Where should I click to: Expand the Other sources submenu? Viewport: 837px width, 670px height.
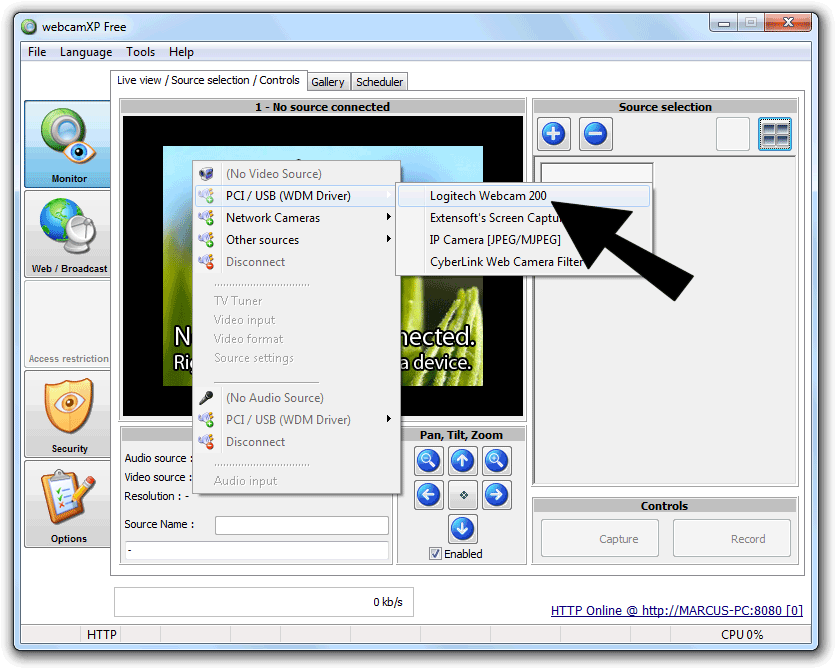tap(296, 240)
